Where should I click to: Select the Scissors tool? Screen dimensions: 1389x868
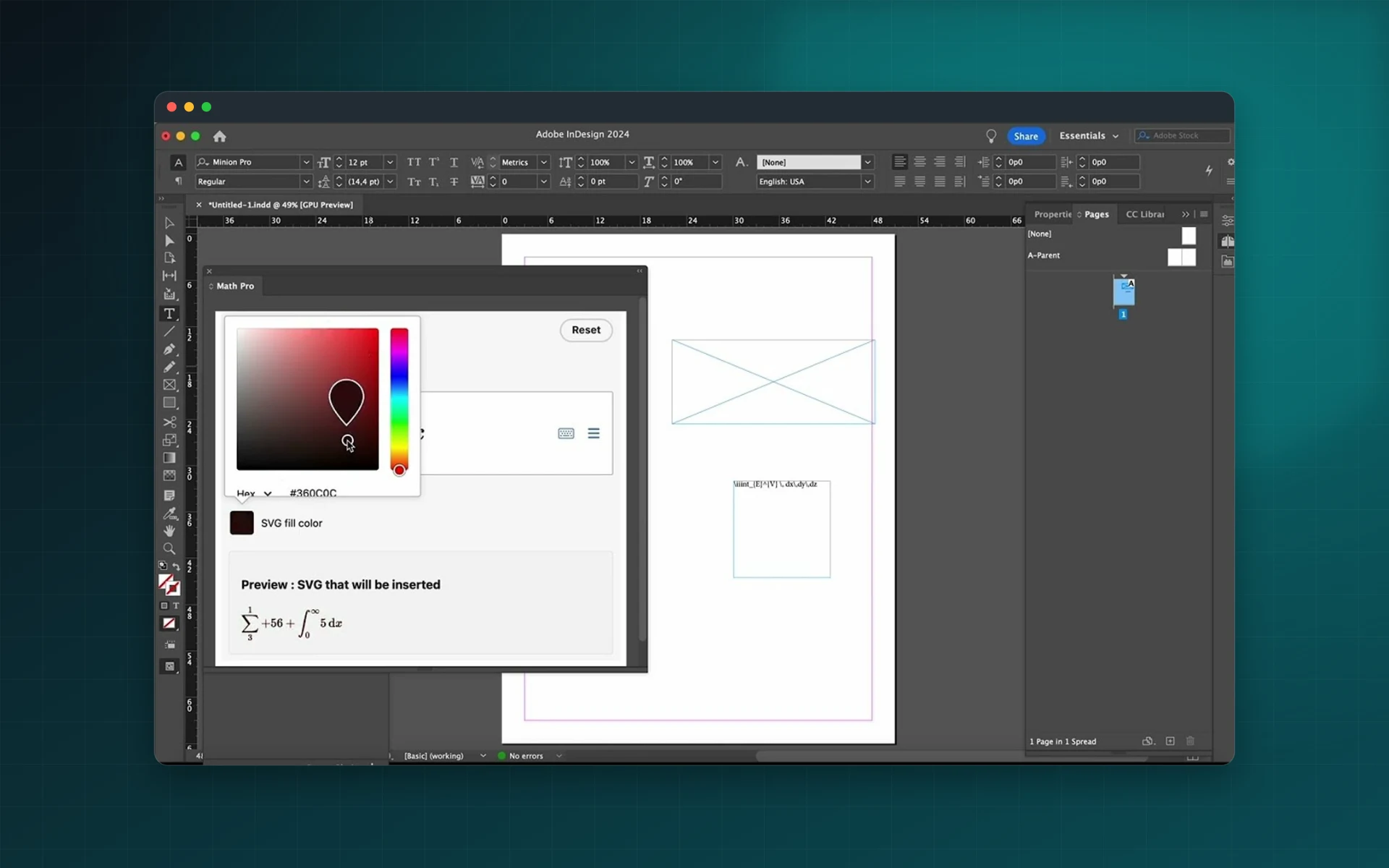point(169,422)
